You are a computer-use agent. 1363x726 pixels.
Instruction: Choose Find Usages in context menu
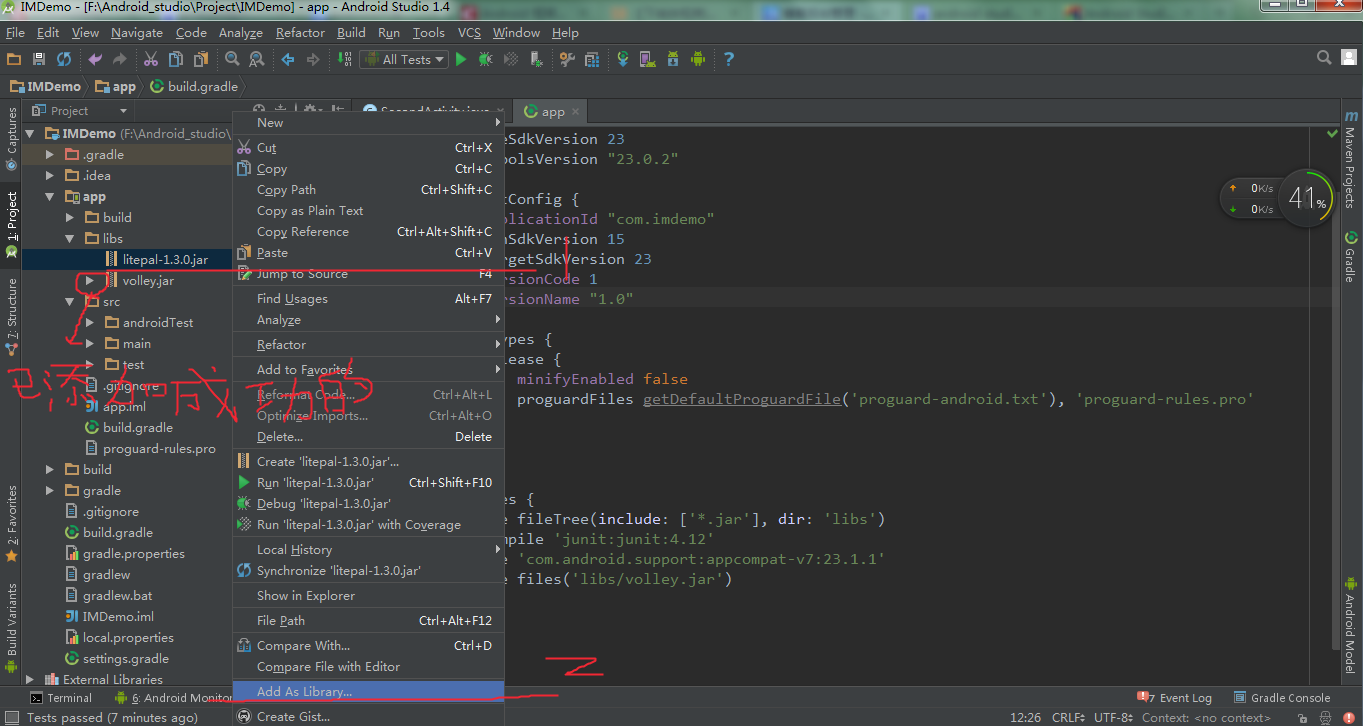[x=368, y=299]
